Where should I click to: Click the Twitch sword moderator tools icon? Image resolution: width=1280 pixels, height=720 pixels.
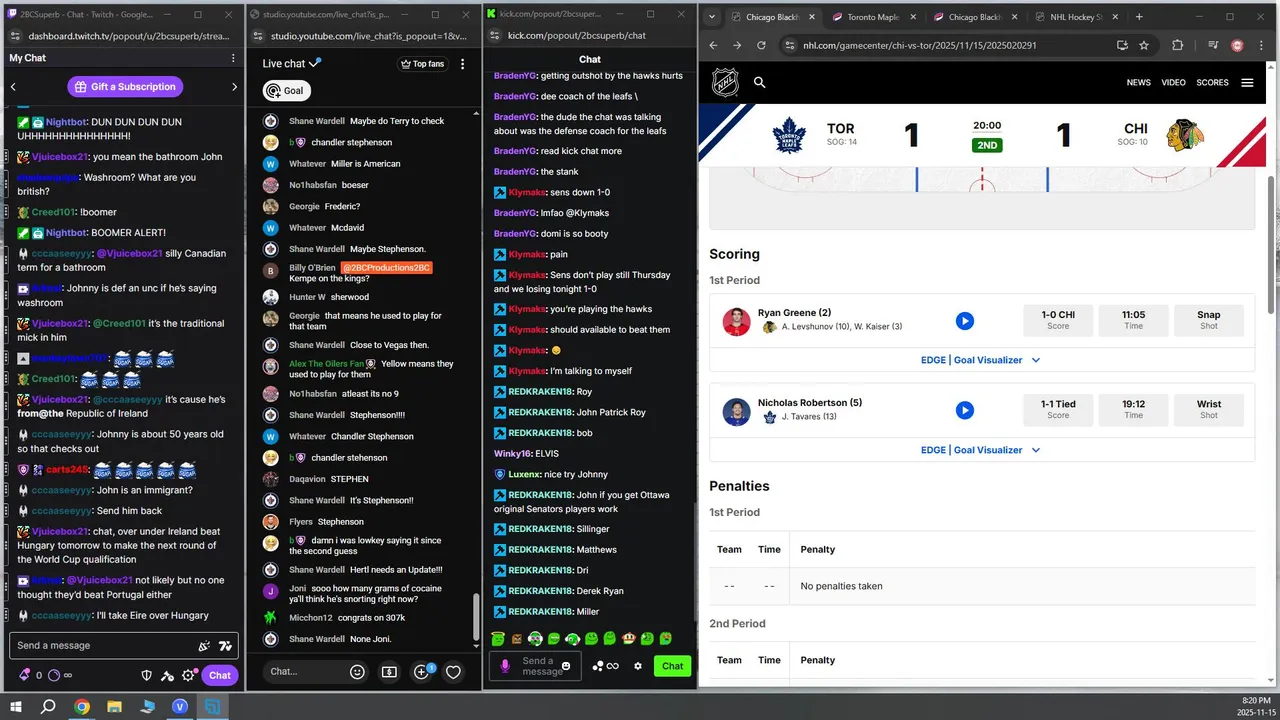[168, 675]
